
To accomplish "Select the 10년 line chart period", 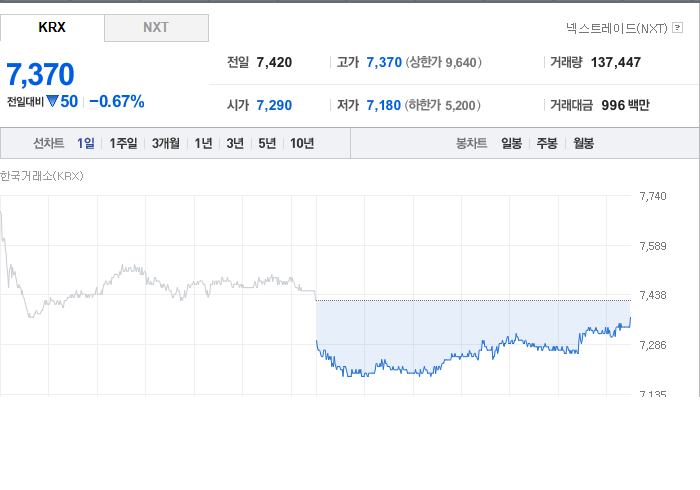I will point(302,143).
